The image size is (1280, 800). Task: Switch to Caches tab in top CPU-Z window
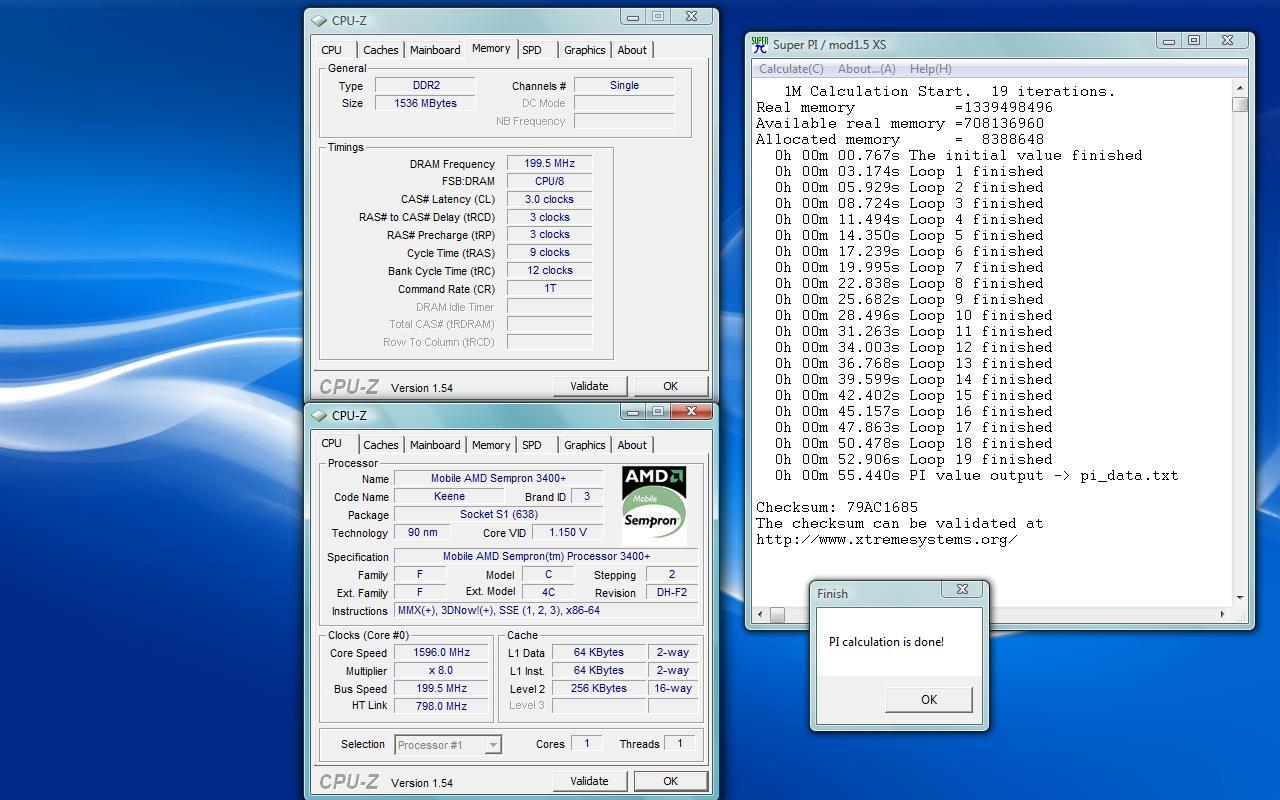click(380, 50)
